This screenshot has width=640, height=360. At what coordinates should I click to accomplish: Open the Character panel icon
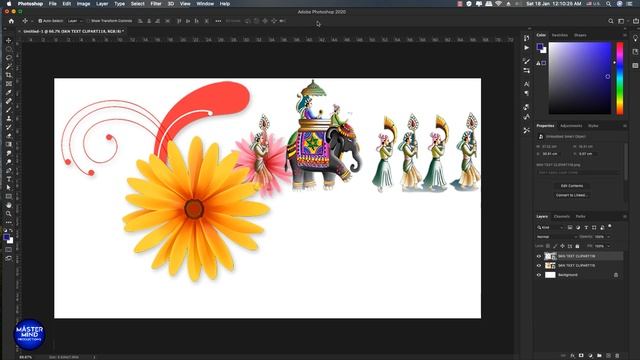pos(527,84)
